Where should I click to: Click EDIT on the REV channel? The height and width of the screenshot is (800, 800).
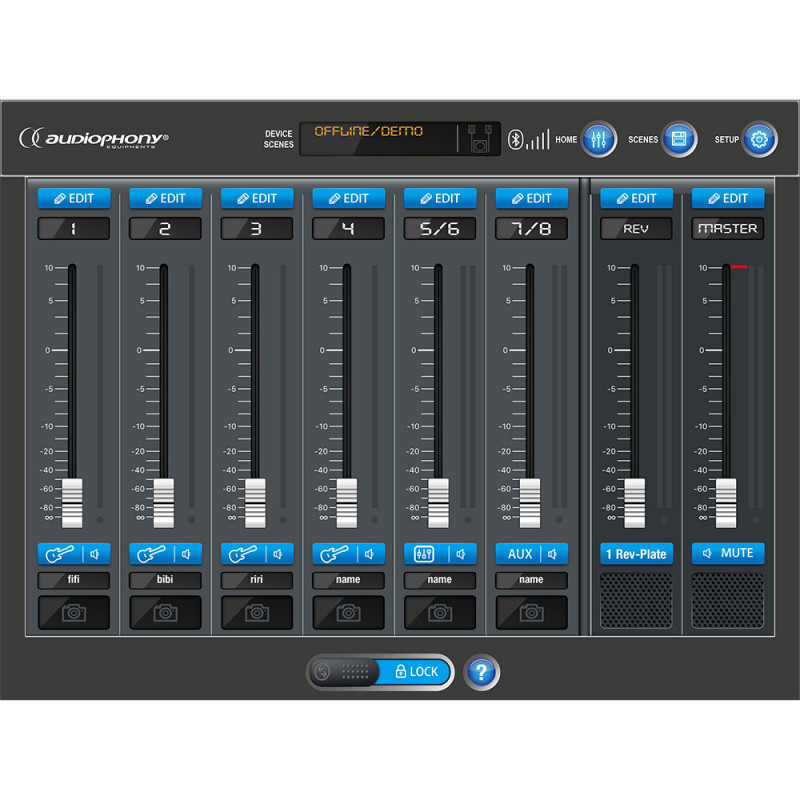(636, 198)
